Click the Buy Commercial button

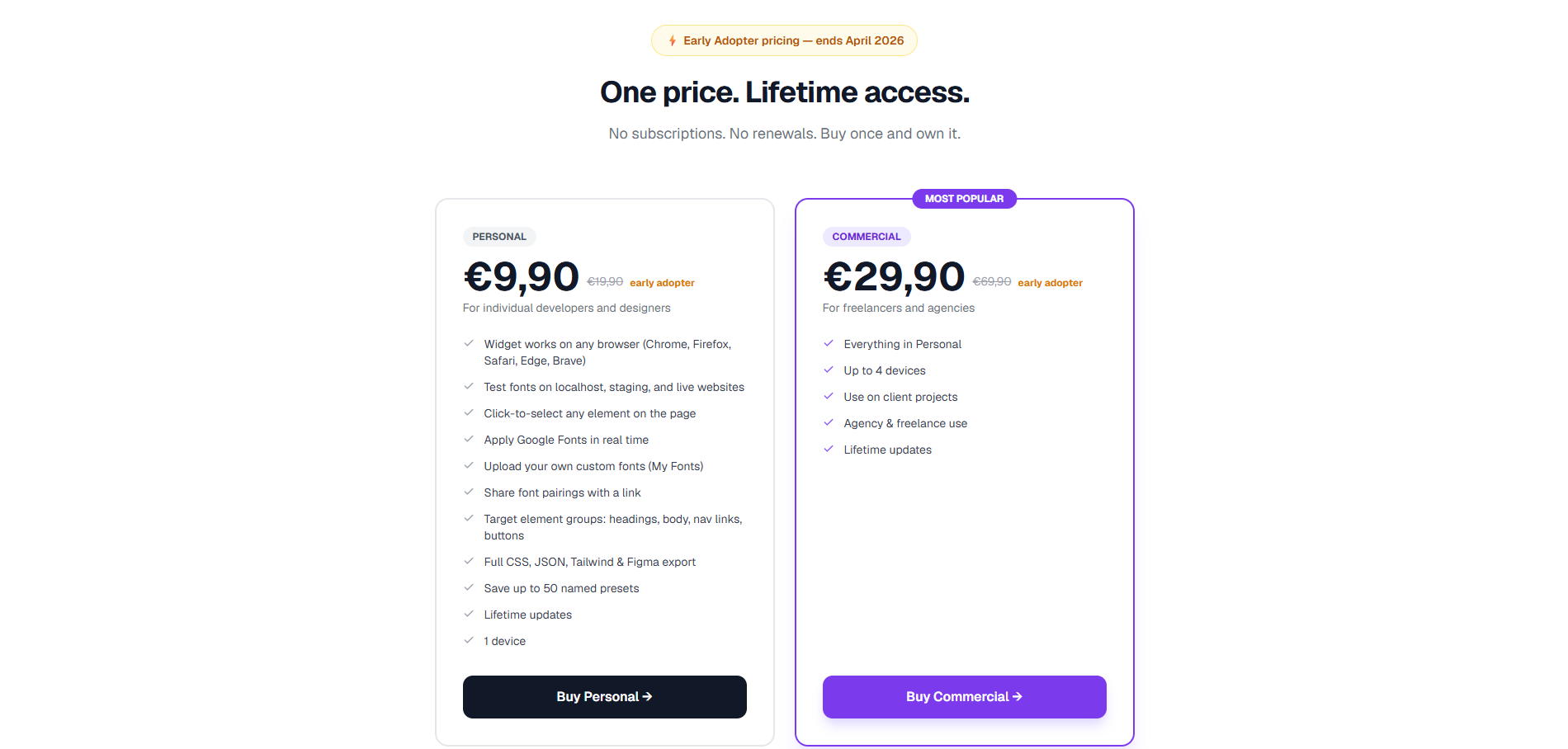coord(964,696)
